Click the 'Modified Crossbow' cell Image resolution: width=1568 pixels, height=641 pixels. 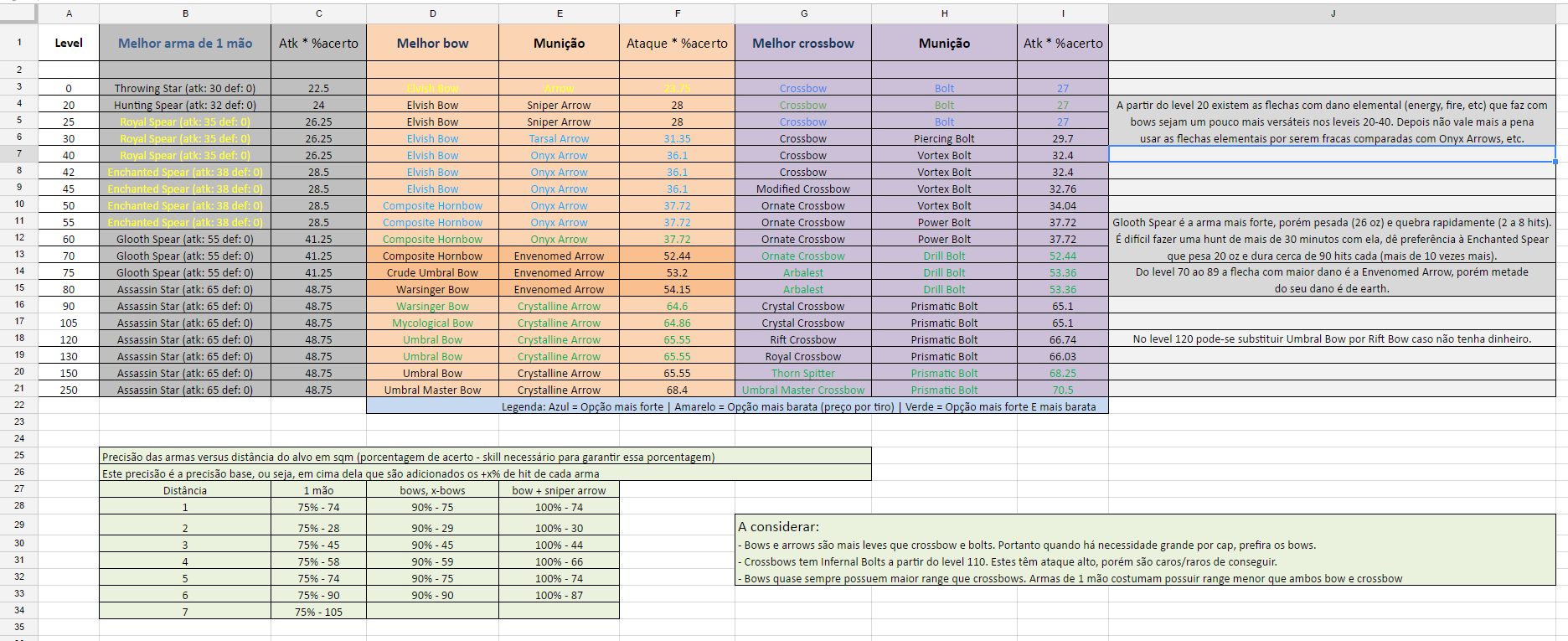[x=802, y=189]
